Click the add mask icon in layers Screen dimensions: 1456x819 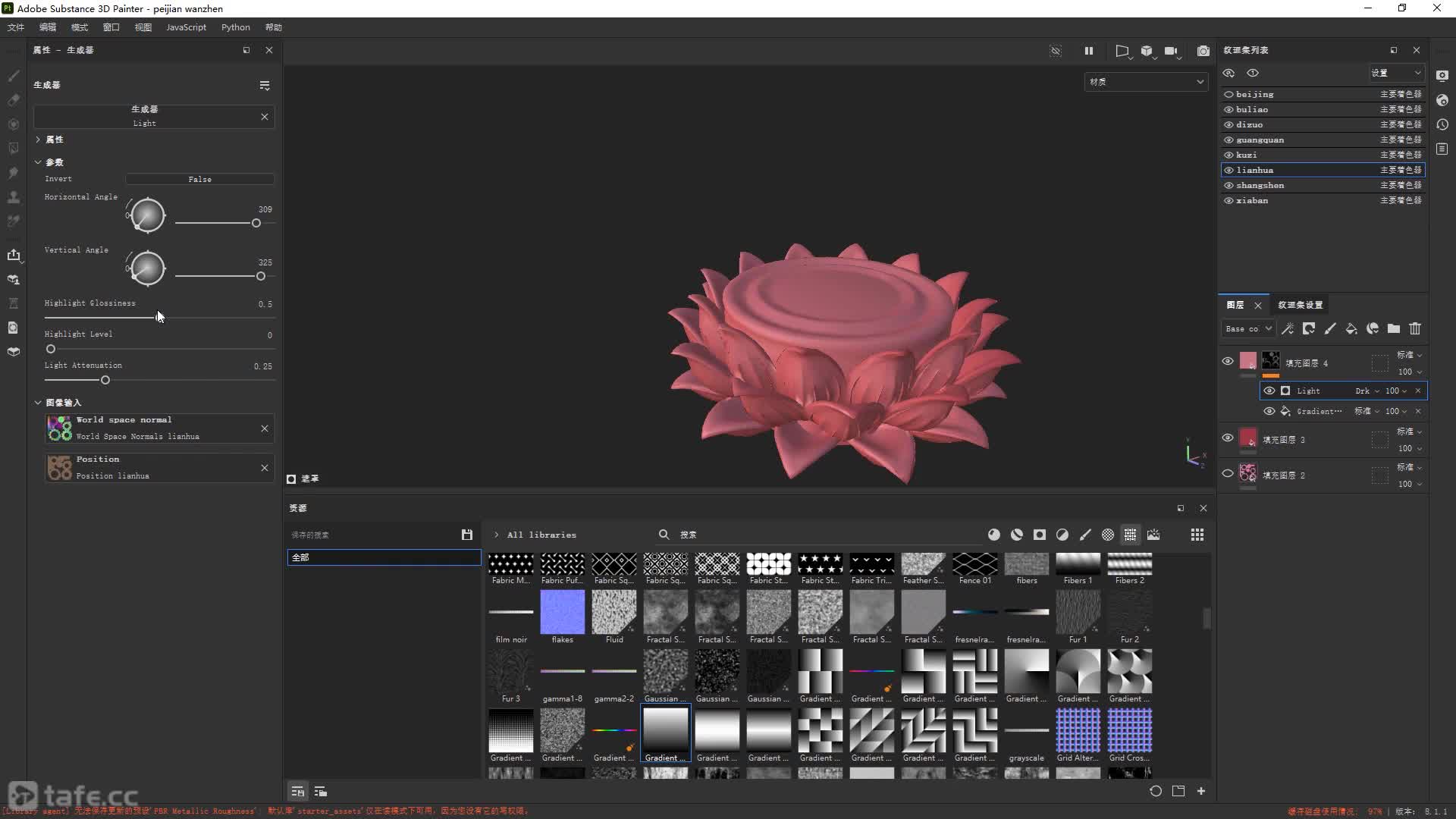[1309, 328]
